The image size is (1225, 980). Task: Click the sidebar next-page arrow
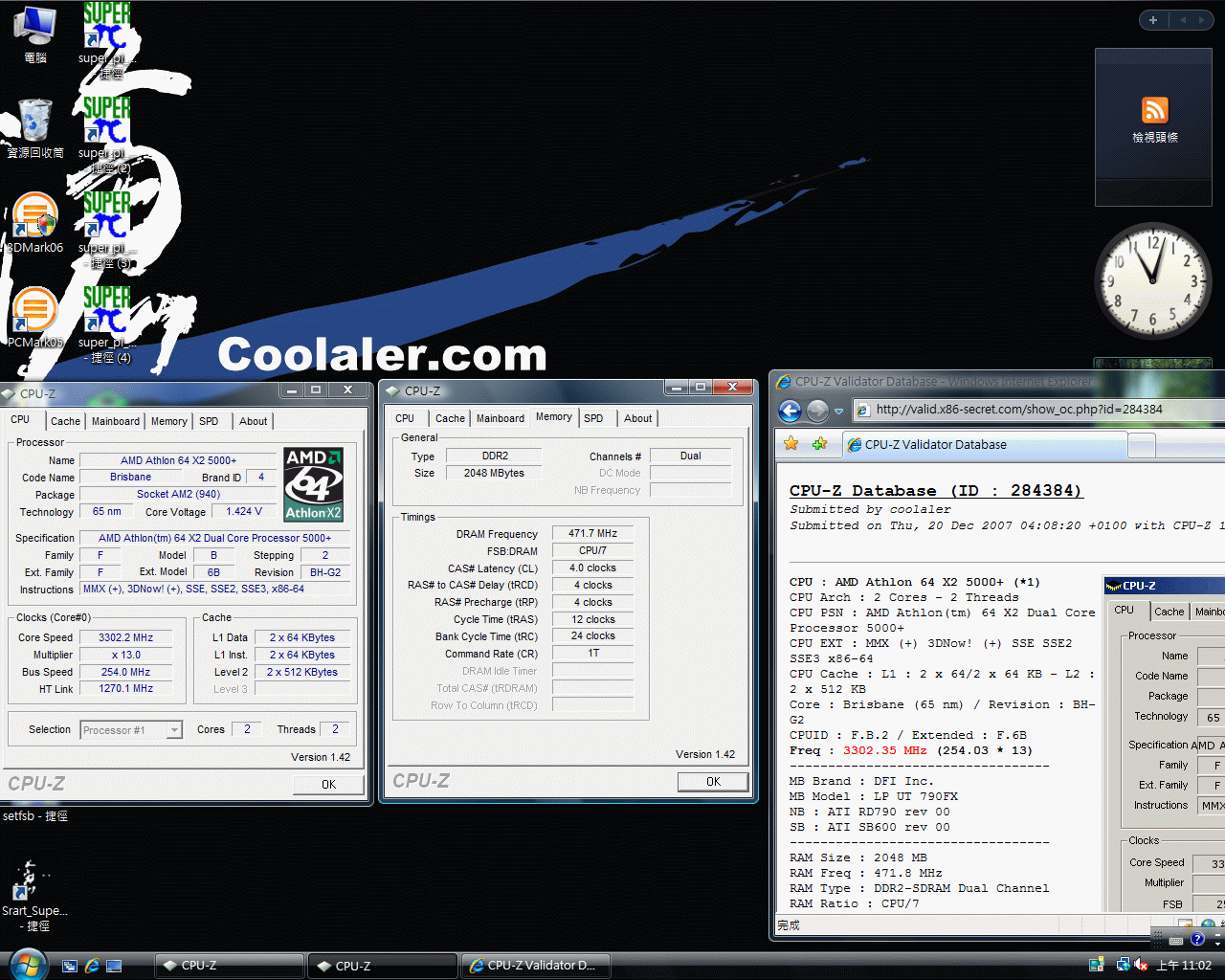pyautogui.click(x=1202, y=20)
